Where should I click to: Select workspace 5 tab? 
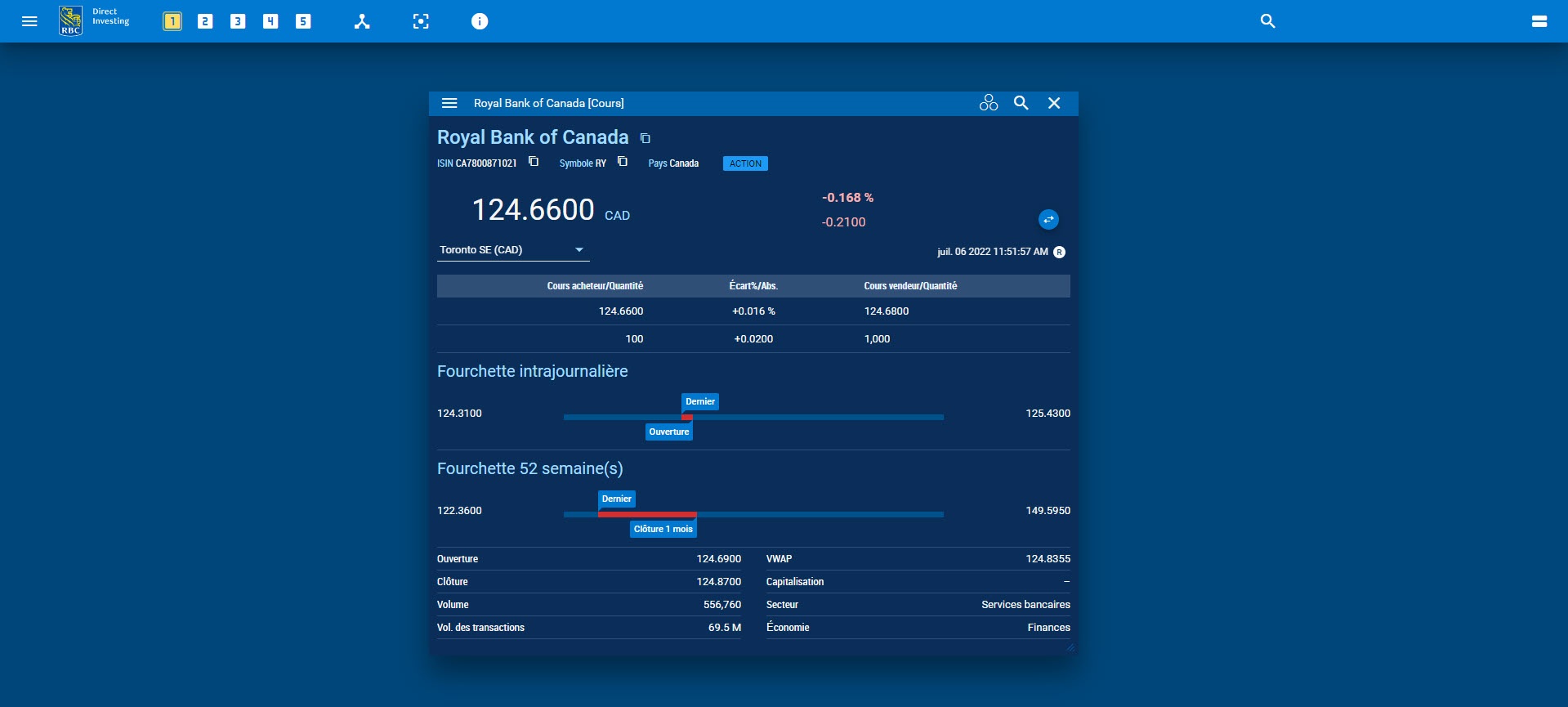click(x=303, y=21)
